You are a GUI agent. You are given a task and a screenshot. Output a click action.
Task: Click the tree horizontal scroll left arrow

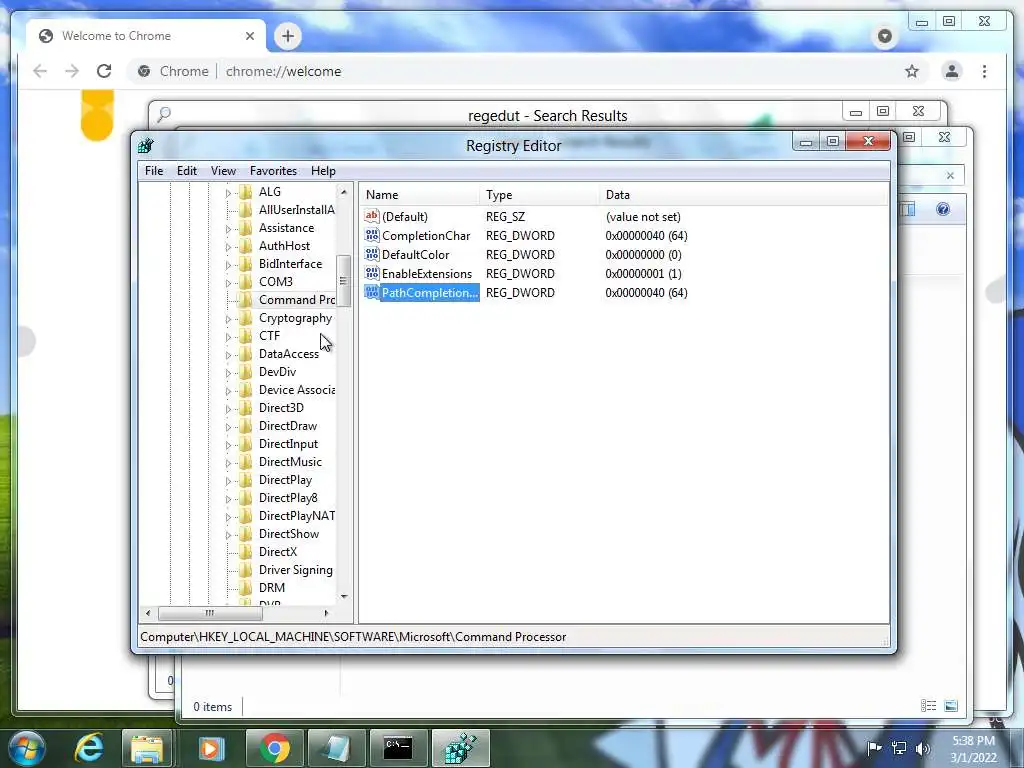coord(148,613)
